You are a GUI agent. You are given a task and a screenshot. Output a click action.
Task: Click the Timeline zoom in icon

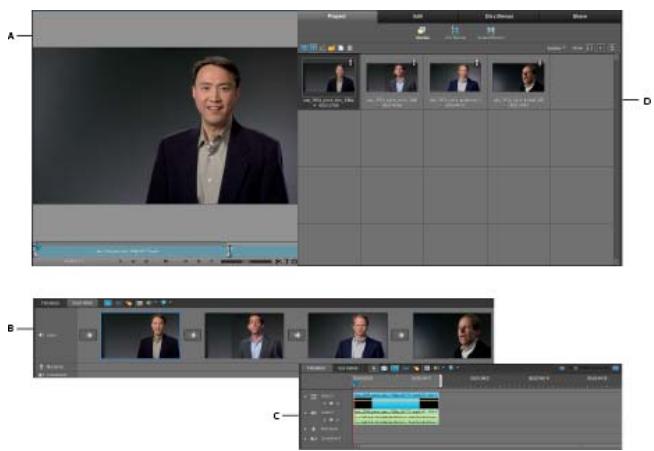tap(616, 368)
